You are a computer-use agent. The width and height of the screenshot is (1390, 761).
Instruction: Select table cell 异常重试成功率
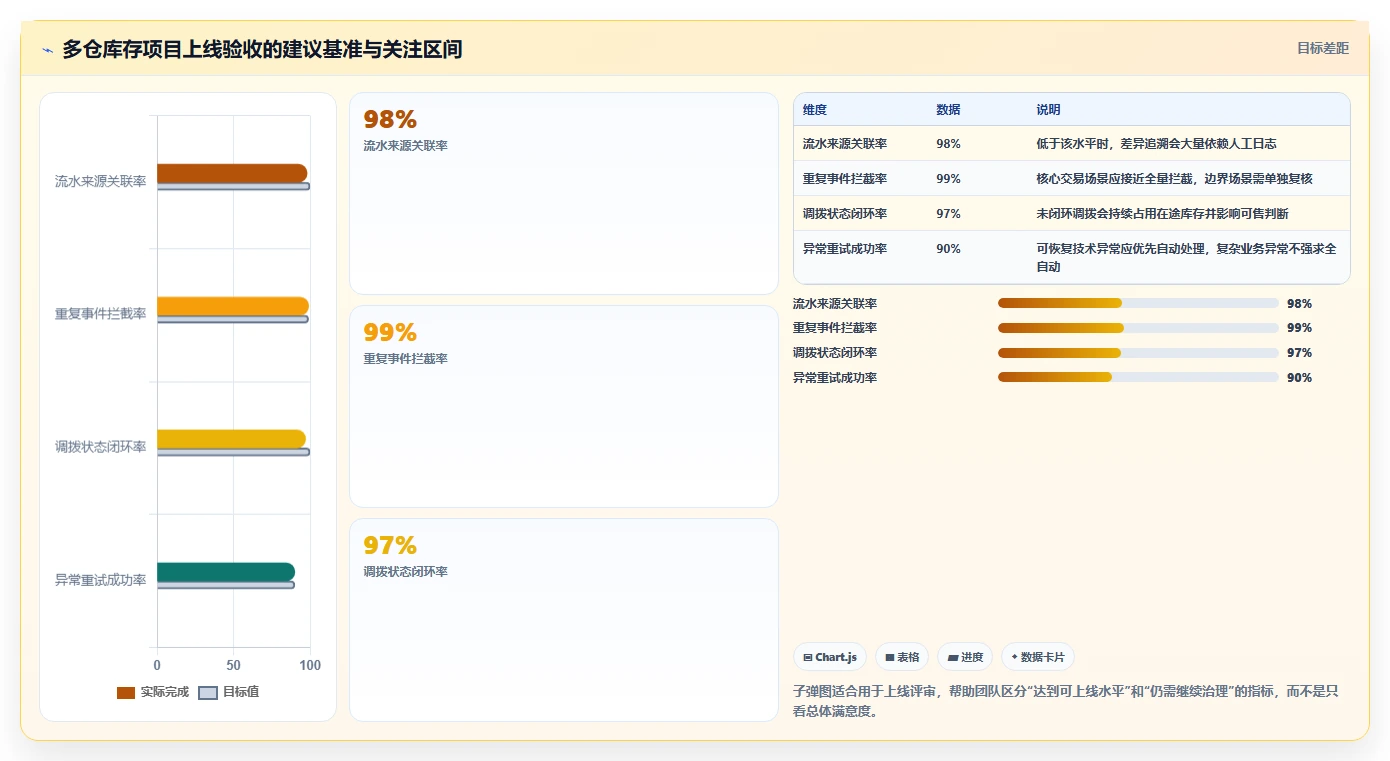845,249
